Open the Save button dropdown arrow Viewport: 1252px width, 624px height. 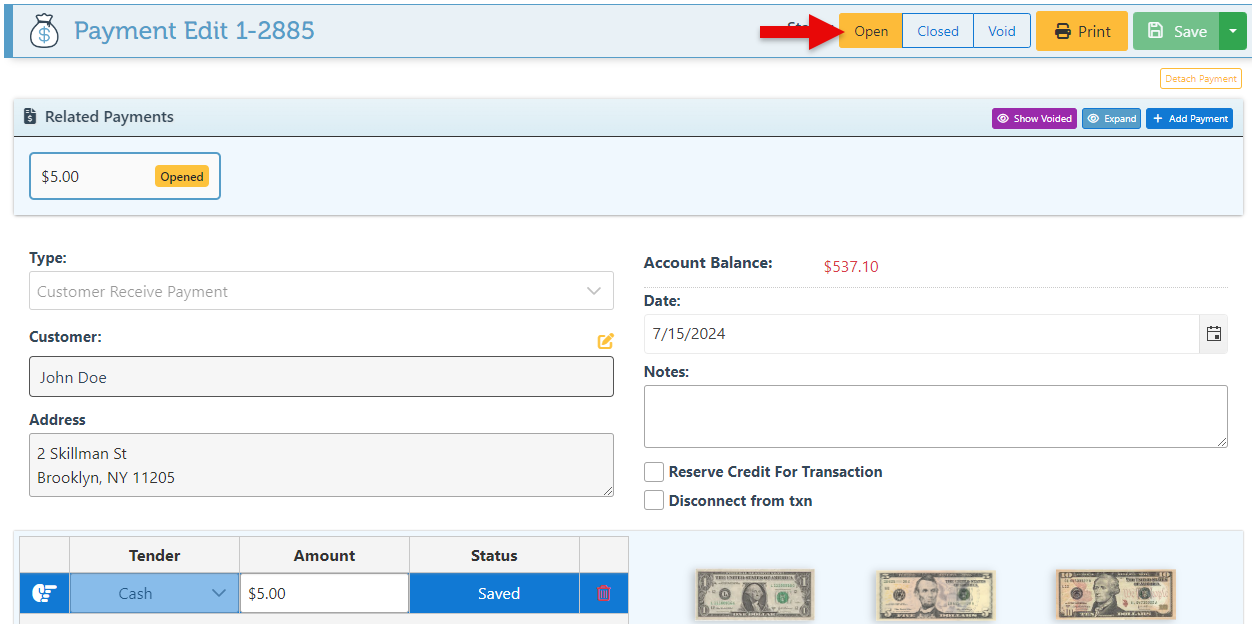(x=1233, y=31)
